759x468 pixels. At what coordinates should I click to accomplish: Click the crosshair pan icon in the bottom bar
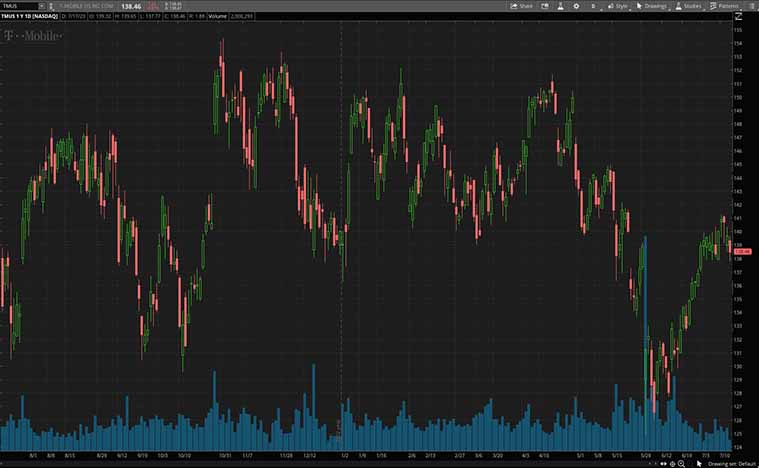point(672,464)
